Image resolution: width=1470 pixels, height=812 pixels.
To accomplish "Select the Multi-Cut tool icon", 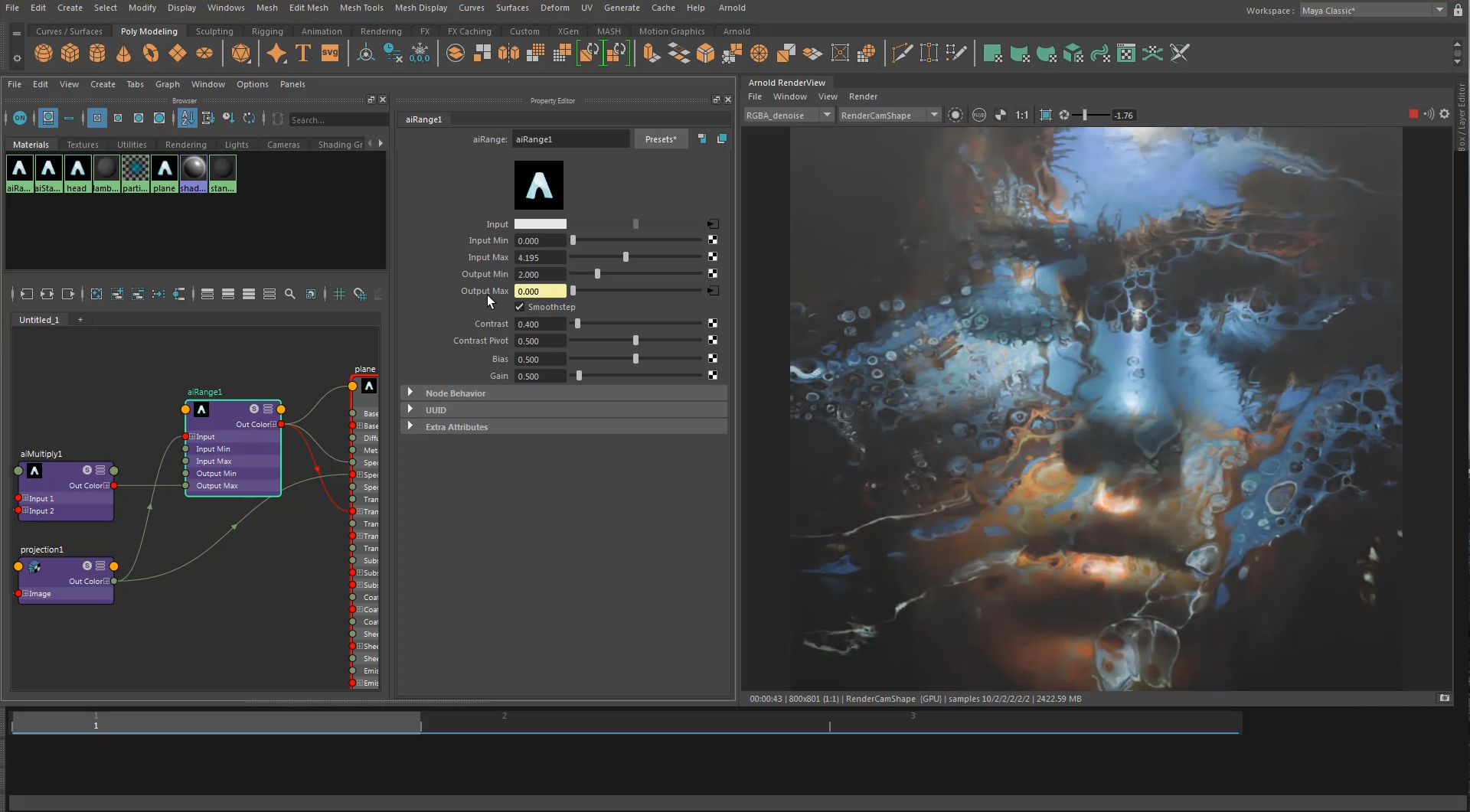I will 902,53.
